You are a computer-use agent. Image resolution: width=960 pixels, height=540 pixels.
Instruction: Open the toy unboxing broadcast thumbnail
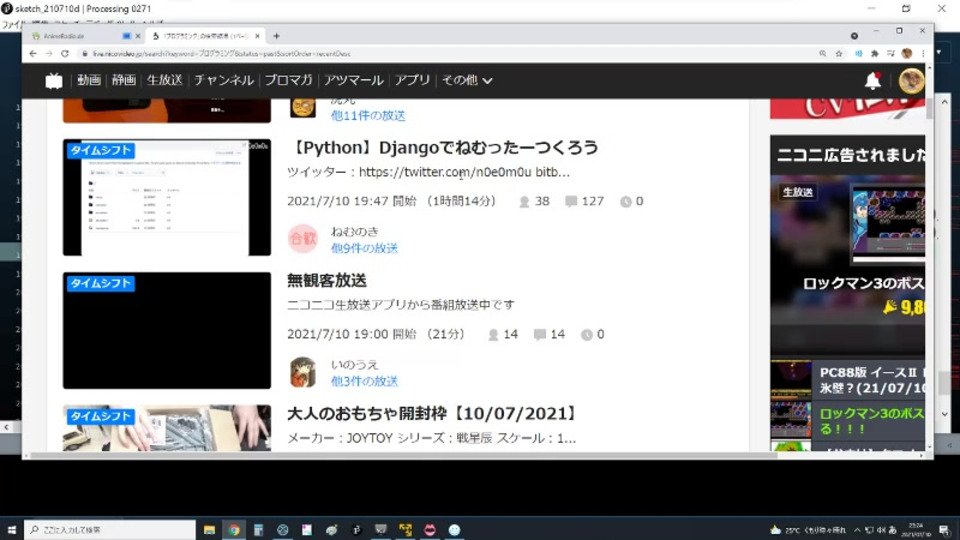pos(167,428)
